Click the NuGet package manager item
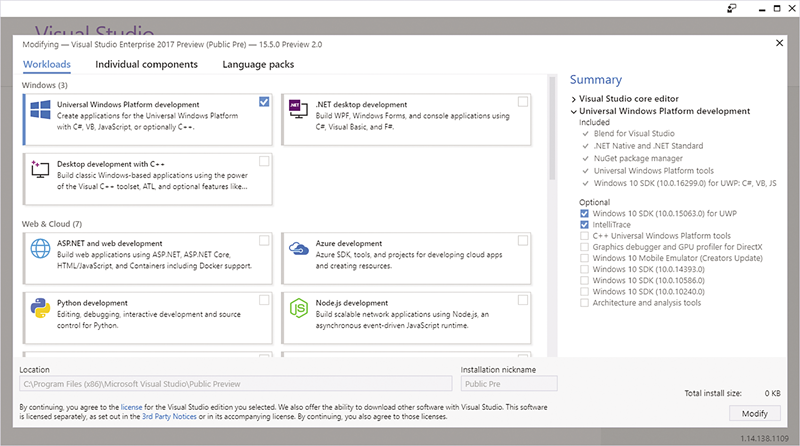The width and height of the screenshot is (800, 446). point(638,158)
